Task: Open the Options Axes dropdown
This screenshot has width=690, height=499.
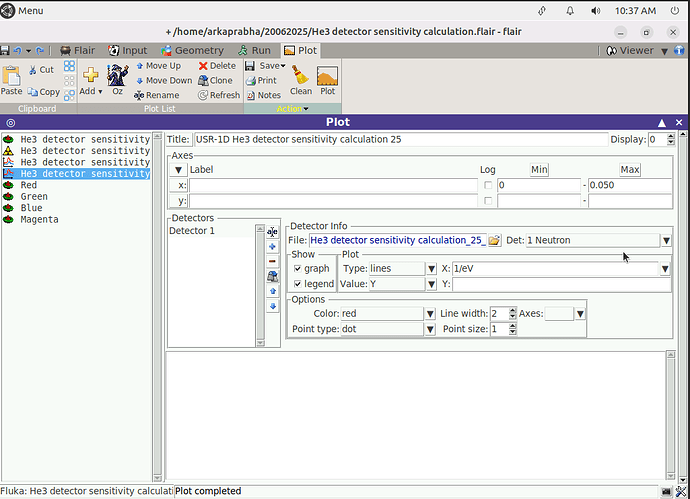Action: [580, 314]
